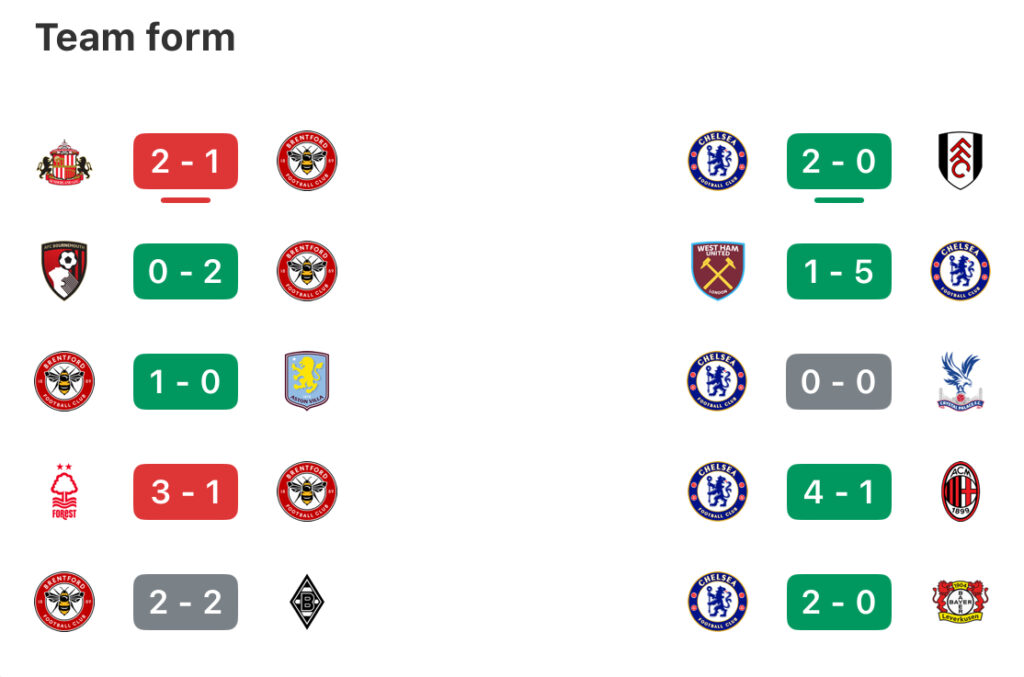
Task: Open the grey 0 - 0 Palace draw
Action: [x=839, y=382]
